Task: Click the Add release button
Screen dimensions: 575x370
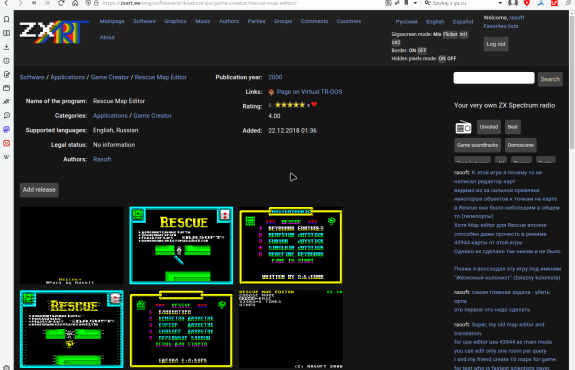Action: (39, 190)
